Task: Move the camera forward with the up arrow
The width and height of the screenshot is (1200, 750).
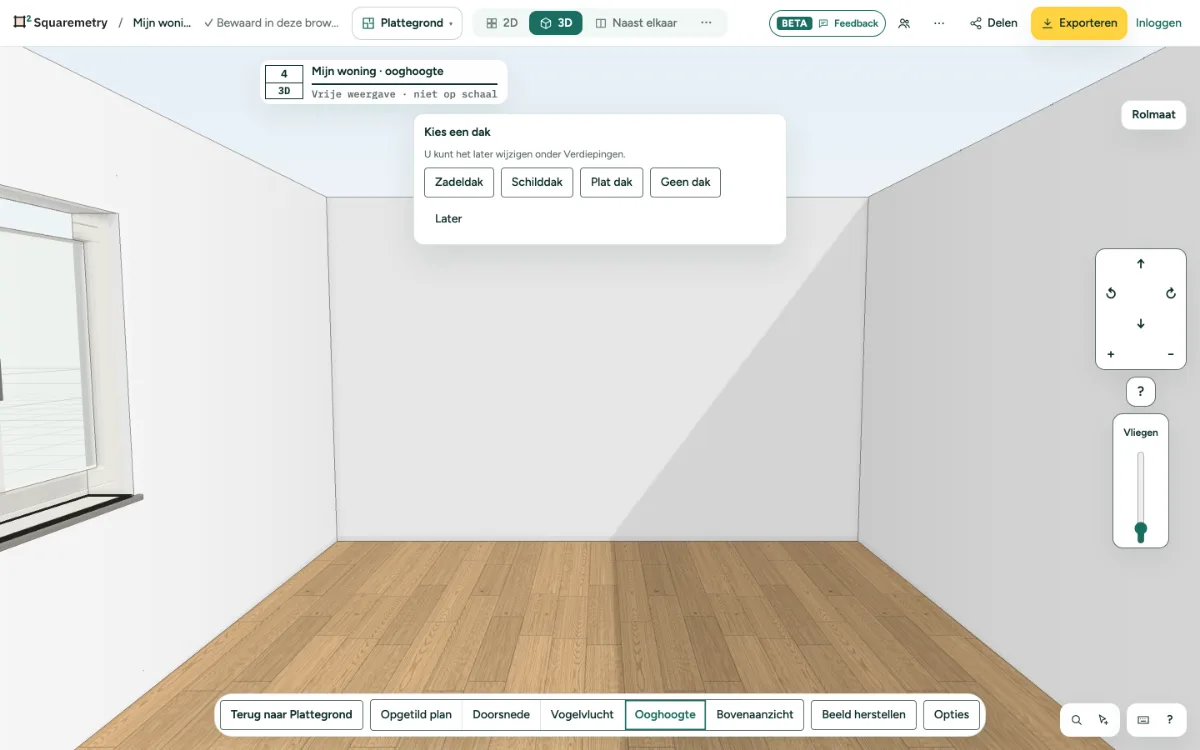Action: pyautogui.click(x=1141, y=264)
